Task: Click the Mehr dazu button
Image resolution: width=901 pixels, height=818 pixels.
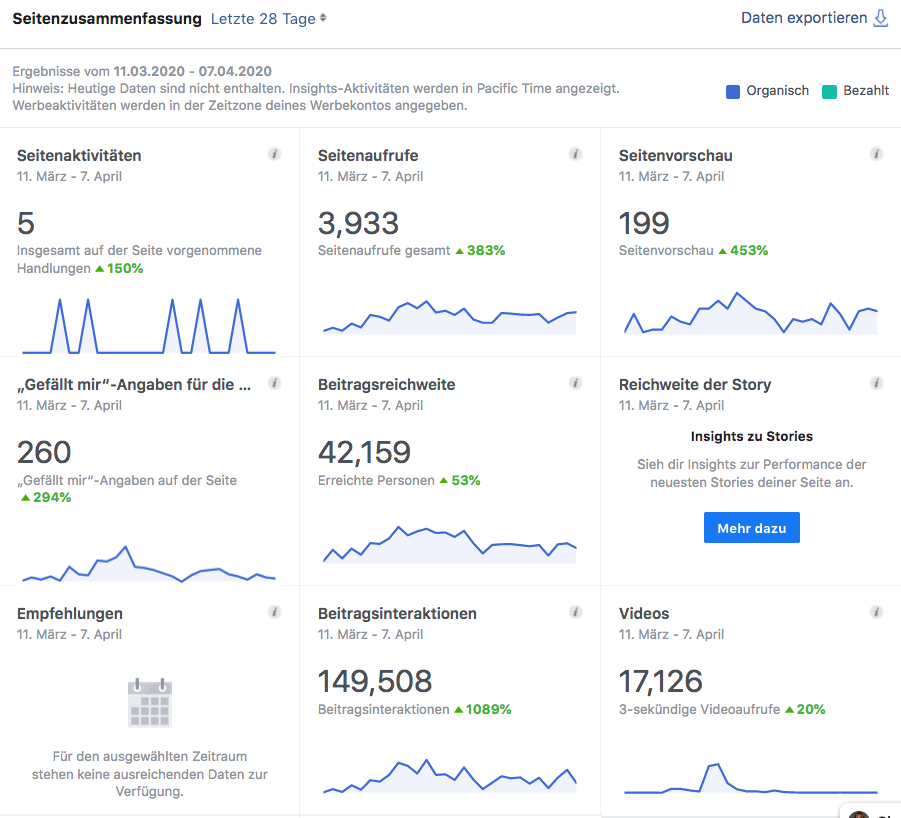Action: (752, 528)
